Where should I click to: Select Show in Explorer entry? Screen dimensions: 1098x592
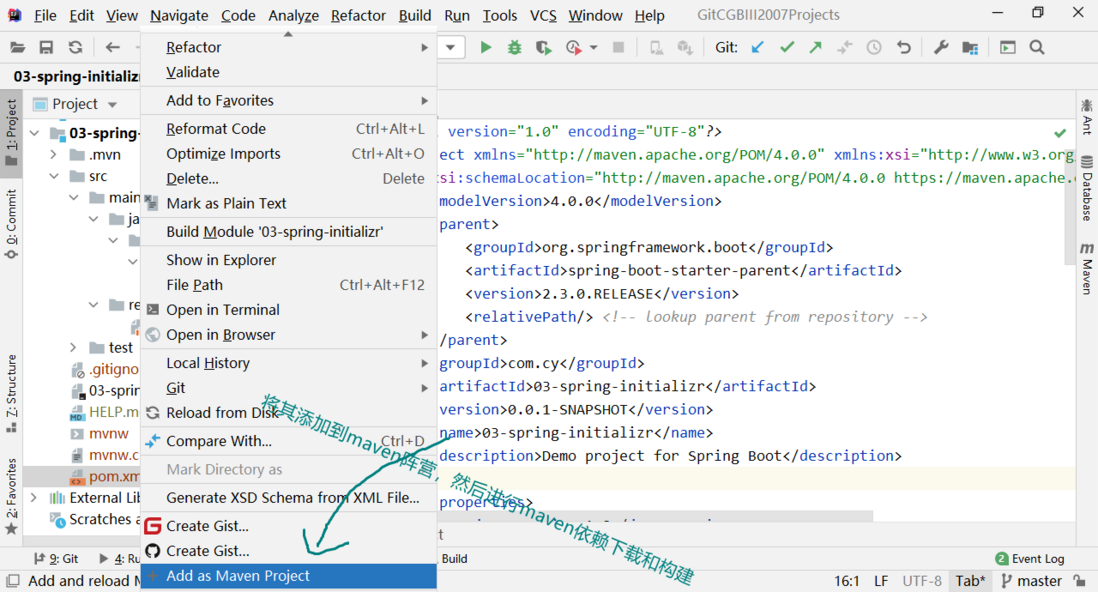click(x=289, y=260)
